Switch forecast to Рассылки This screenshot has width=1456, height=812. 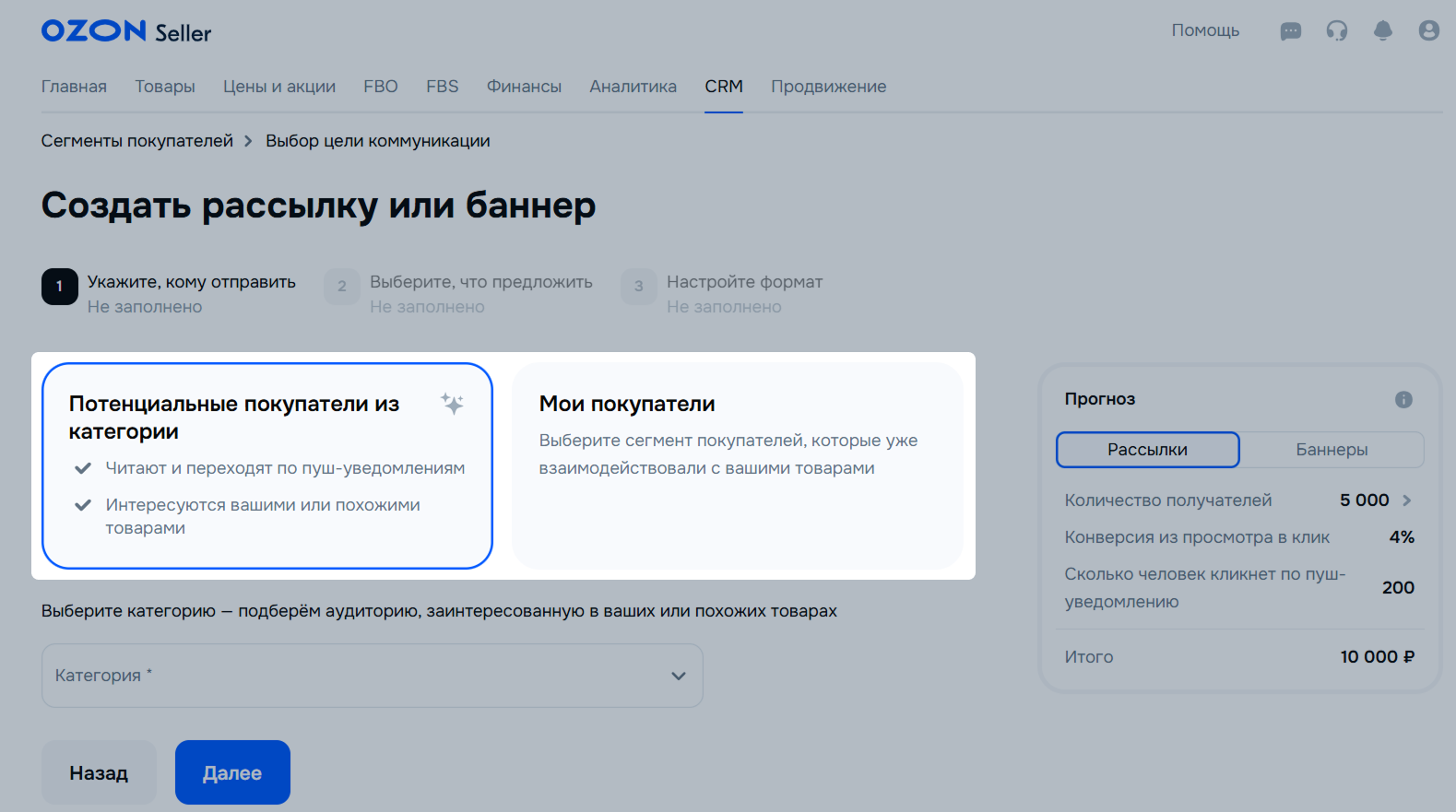coord(1147,450)
